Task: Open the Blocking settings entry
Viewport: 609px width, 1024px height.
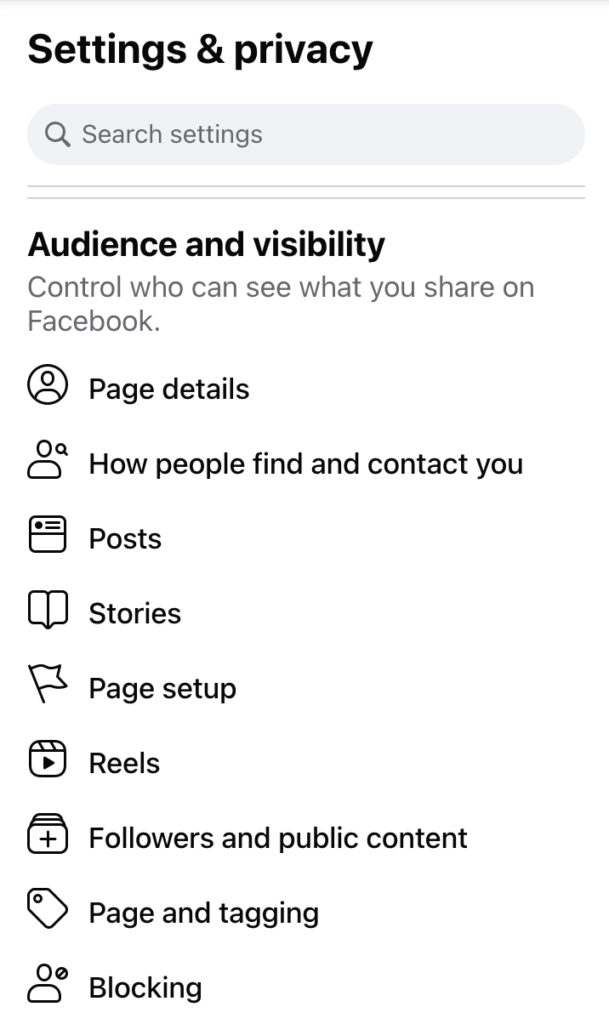Action: click(146, 988)
